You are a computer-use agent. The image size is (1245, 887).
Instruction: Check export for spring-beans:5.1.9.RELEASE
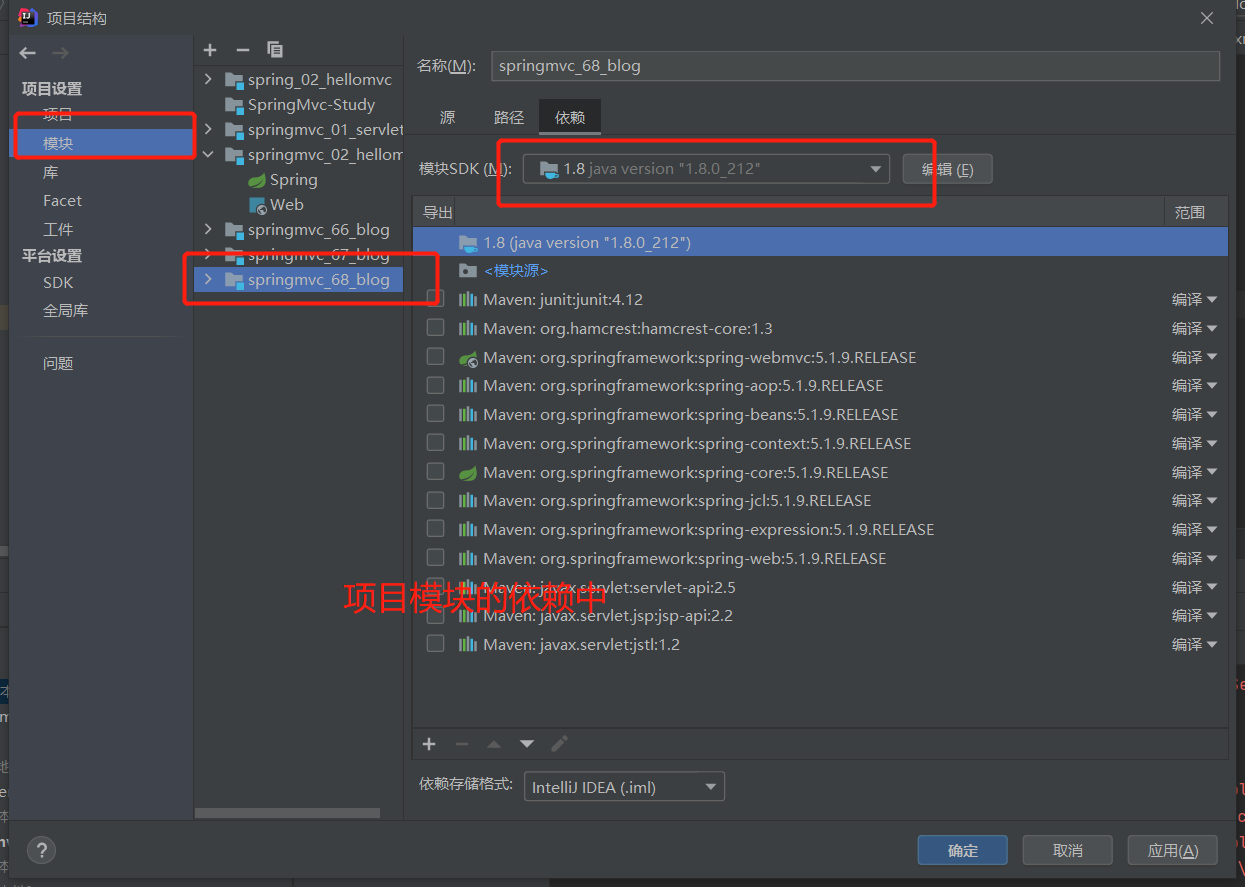(435, 414)
